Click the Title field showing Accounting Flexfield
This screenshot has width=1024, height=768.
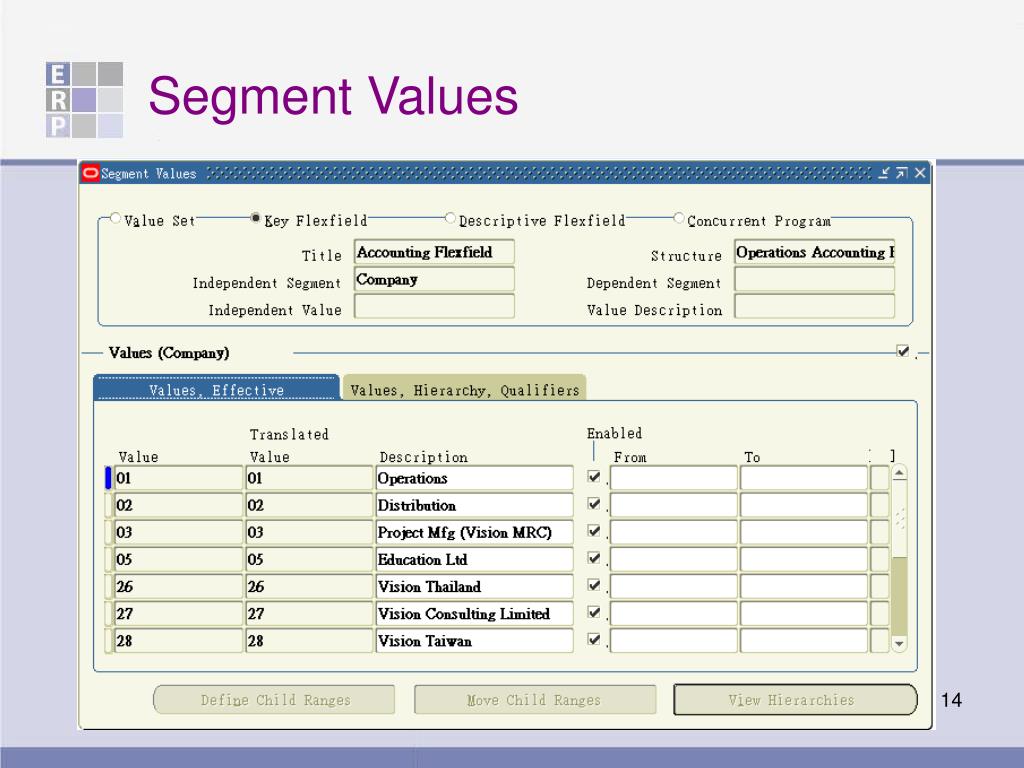(434, 252)
